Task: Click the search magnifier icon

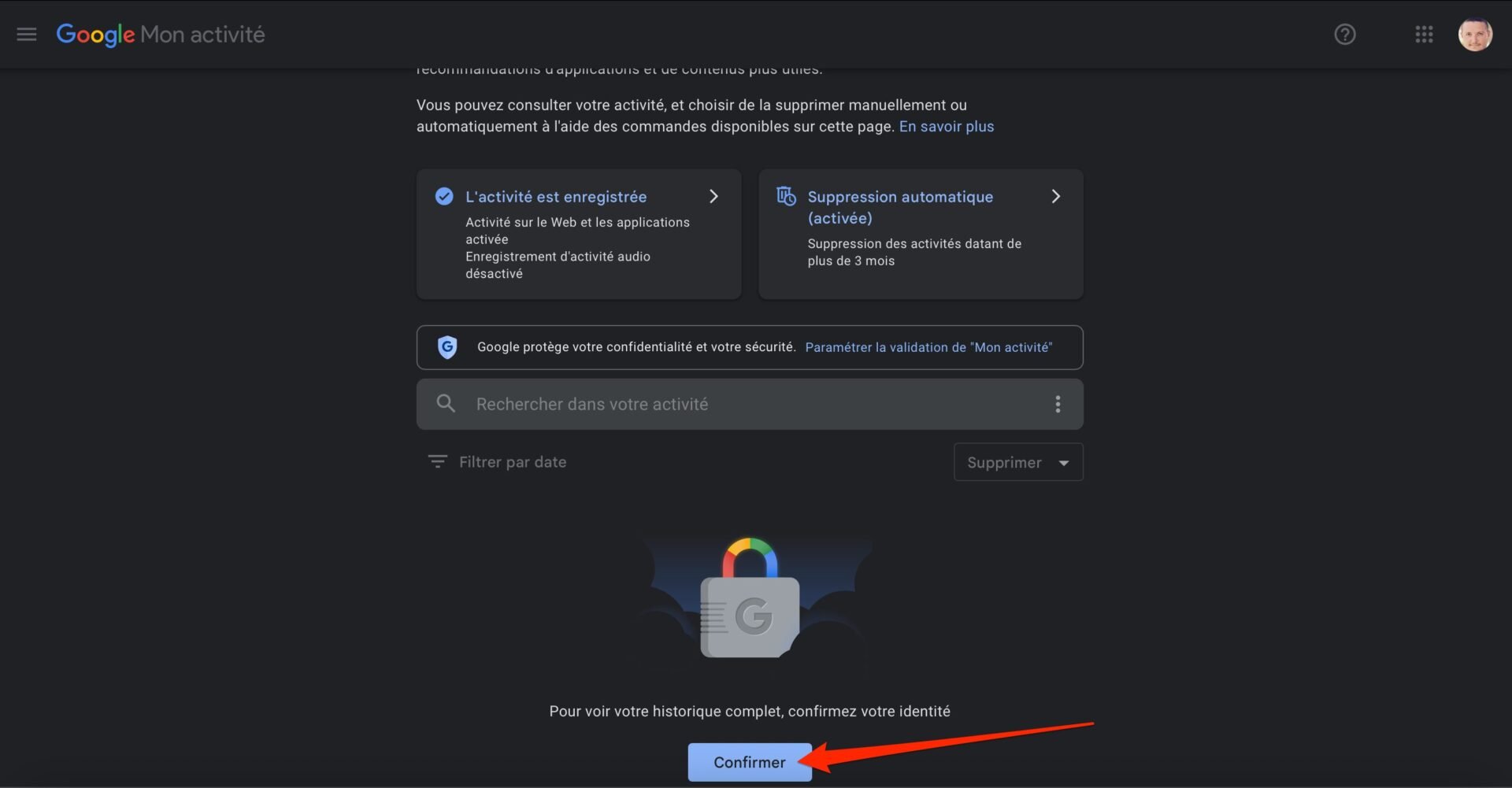Action: 446,404
